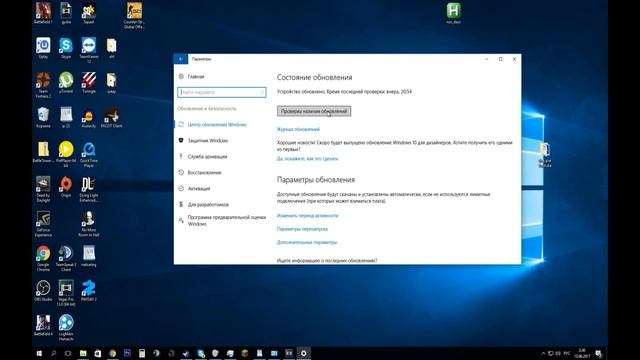Select the TeamViewer 12 desktop icon
The height and width of the screenshot is (360, 640).
[x=89, y=49]
